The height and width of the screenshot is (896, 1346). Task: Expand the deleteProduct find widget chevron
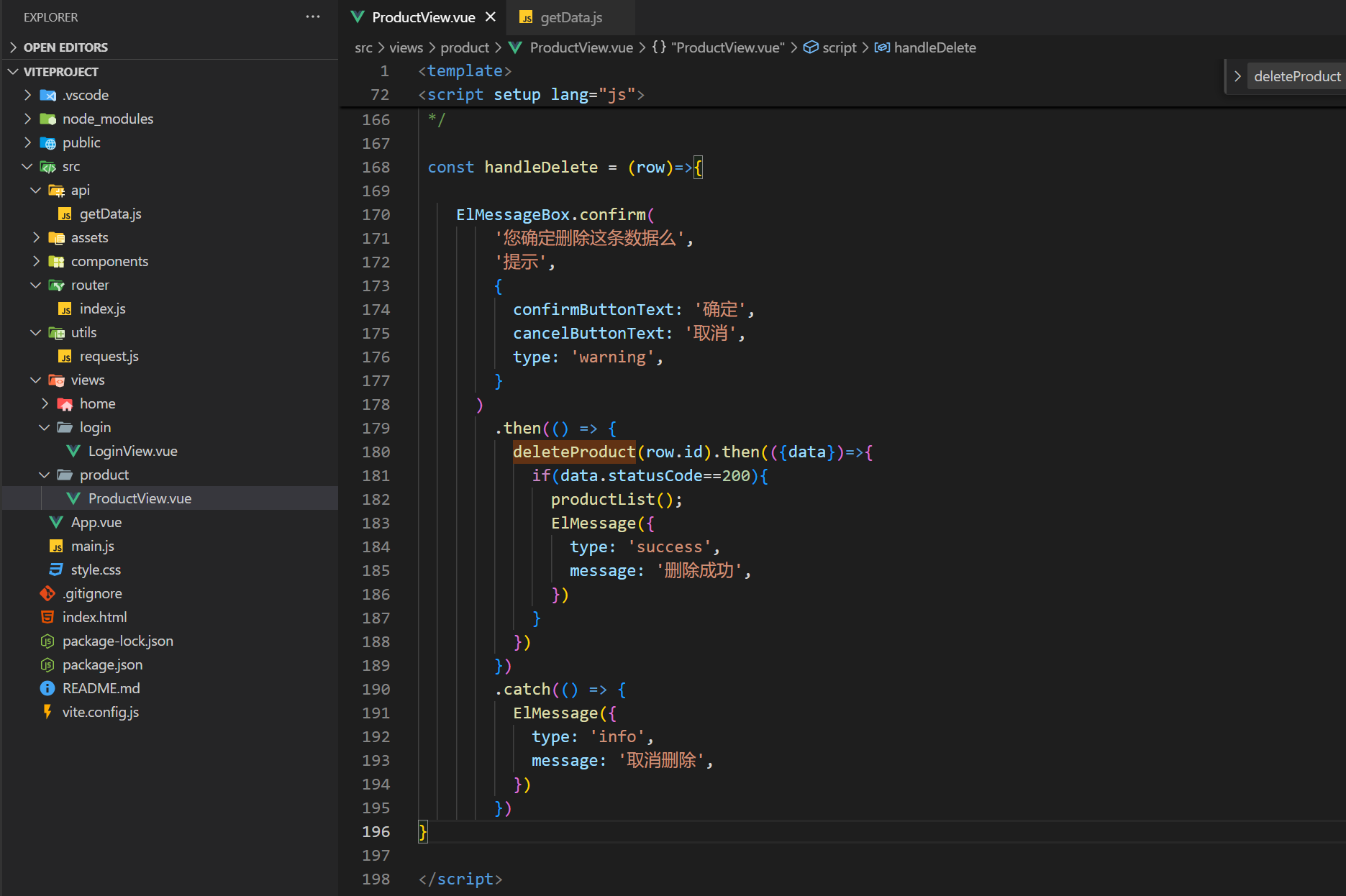coord(1237,76)
